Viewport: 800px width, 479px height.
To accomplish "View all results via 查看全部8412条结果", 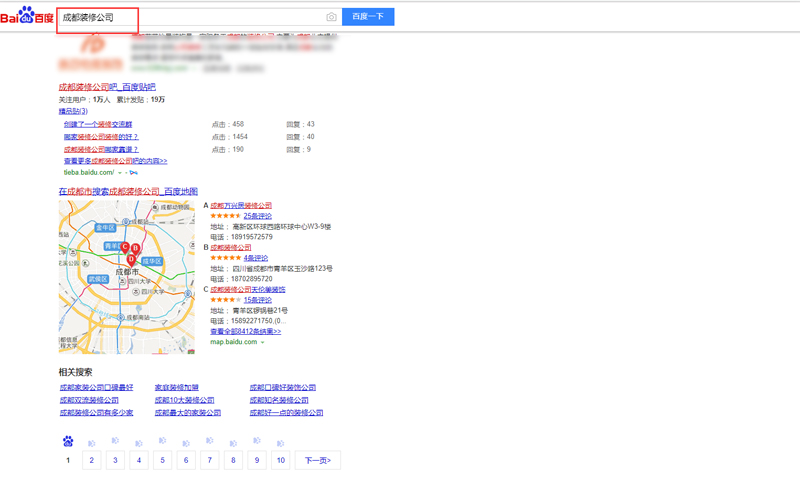I will [245, 331].
